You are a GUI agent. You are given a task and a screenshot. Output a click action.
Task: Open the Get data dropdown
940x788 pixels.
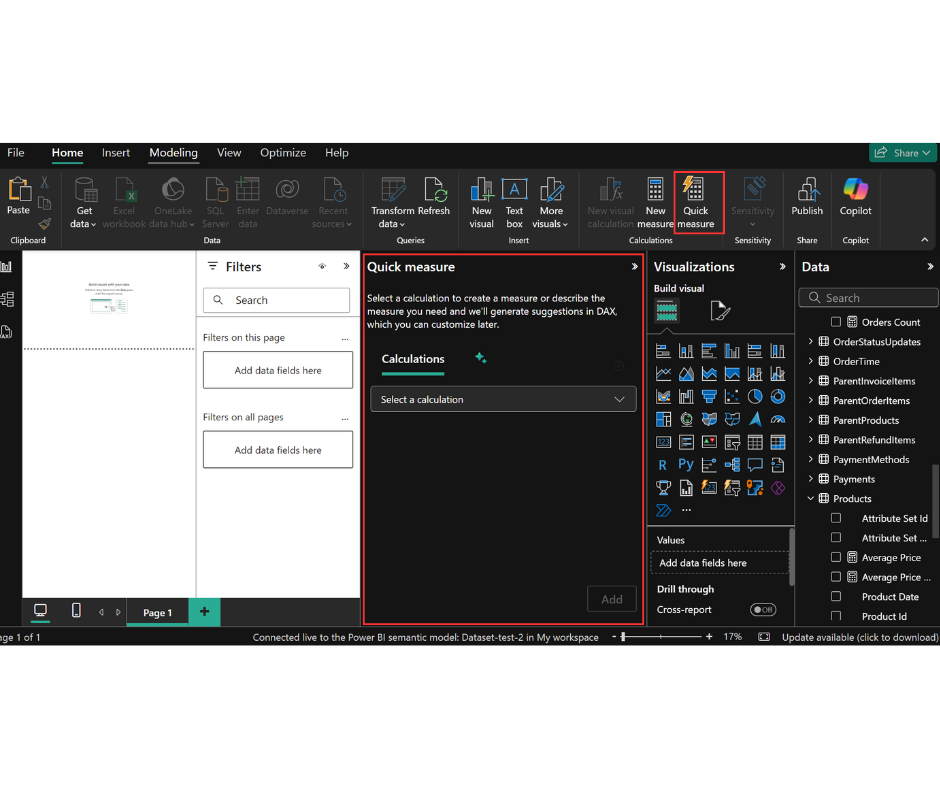83,203
